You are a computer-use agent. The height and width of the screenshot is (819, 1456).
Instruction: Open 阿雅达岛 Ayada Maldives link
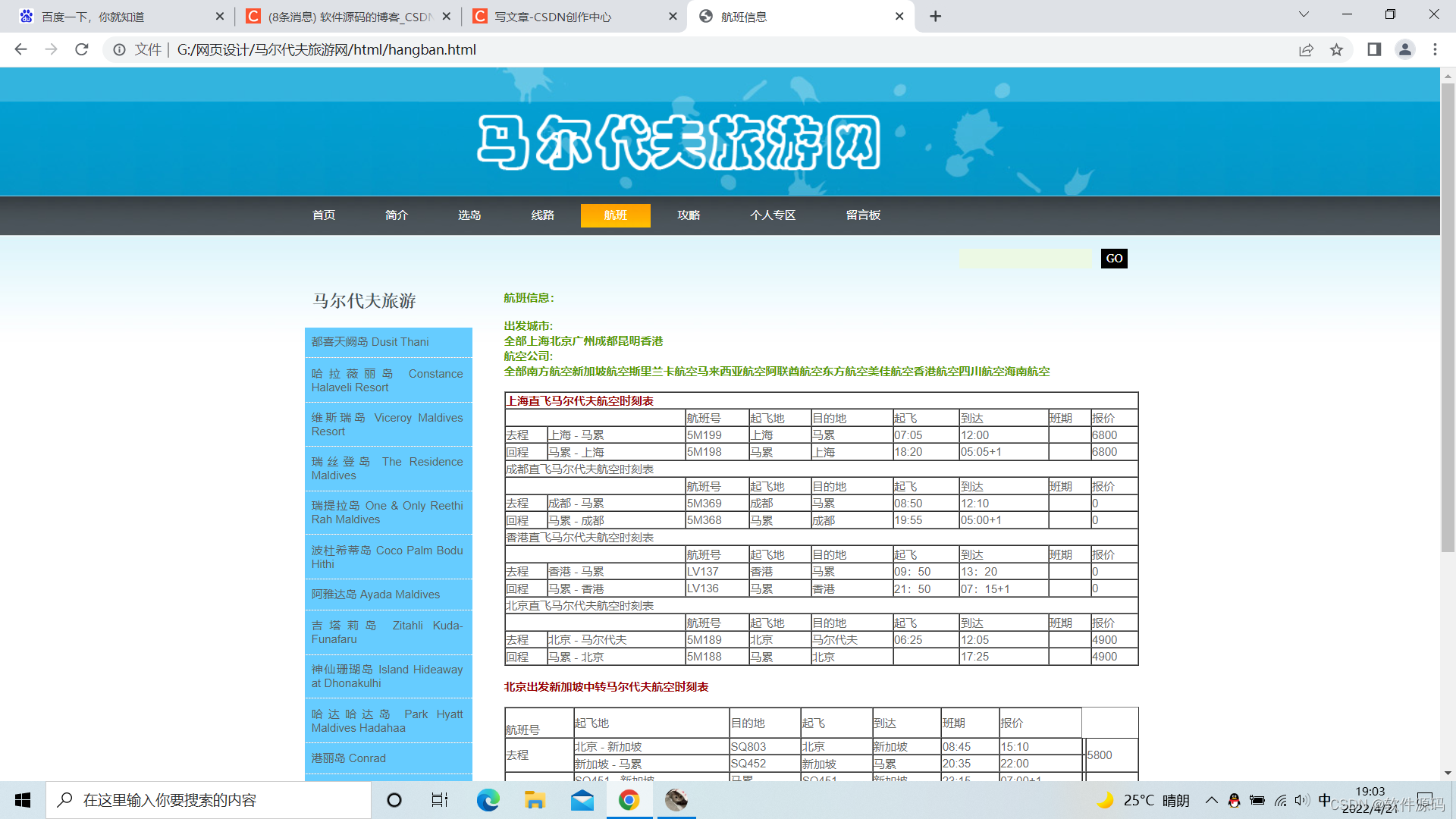tap(375, 595)
